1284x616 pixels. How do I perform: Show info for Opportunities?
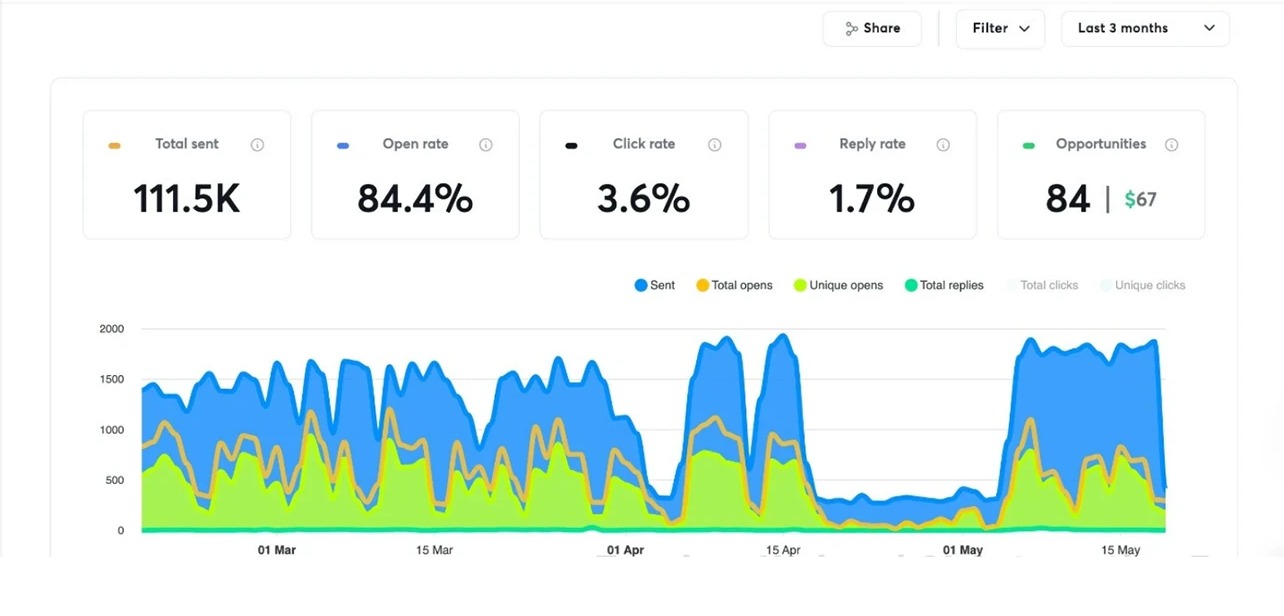point(1171,145)
